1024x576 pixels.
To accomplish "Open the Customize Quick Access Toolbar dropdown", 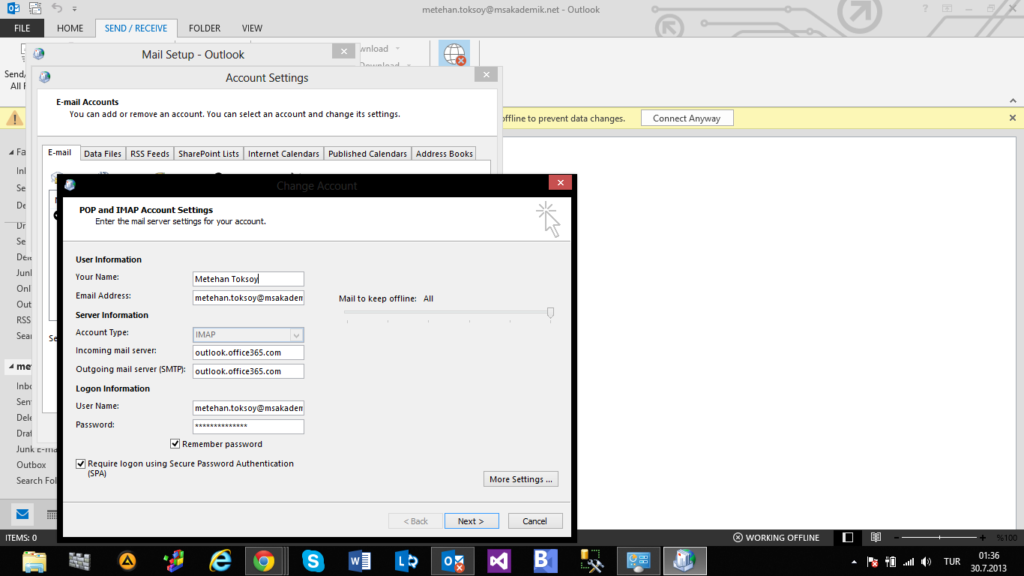I will tap(73, 8).
